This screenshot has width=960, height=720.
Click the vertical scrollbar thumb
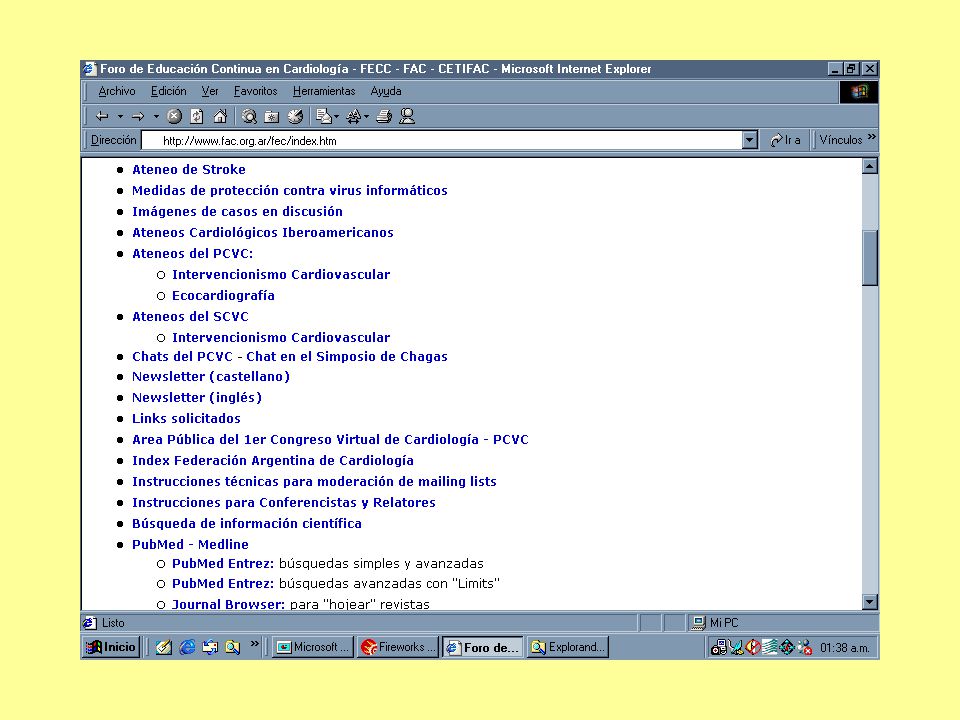click(x=869, y=257)
